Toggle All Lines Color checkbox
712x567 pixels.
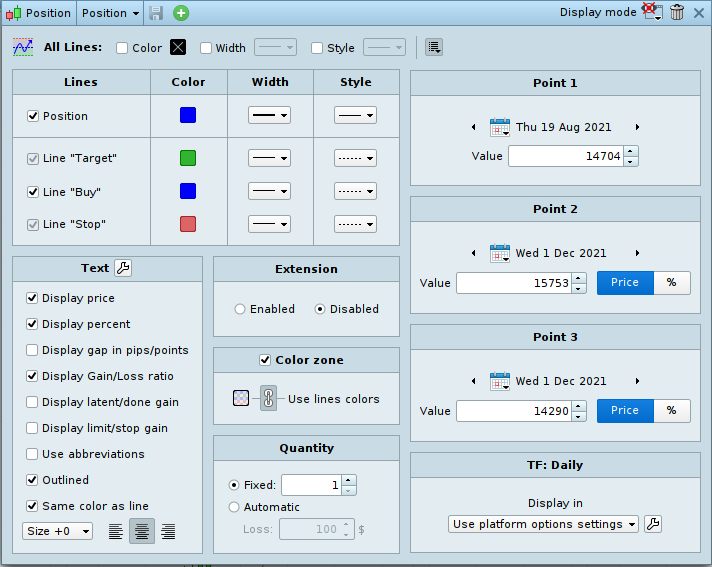(x=122, y=48)
